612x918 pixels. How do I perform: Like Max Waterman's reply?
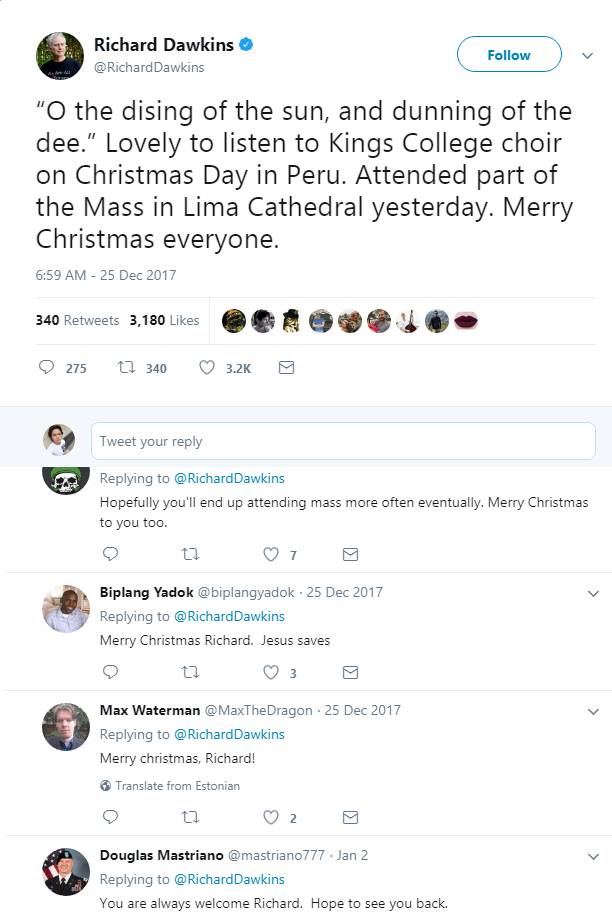pyautogui.click(x=270, y=817)
